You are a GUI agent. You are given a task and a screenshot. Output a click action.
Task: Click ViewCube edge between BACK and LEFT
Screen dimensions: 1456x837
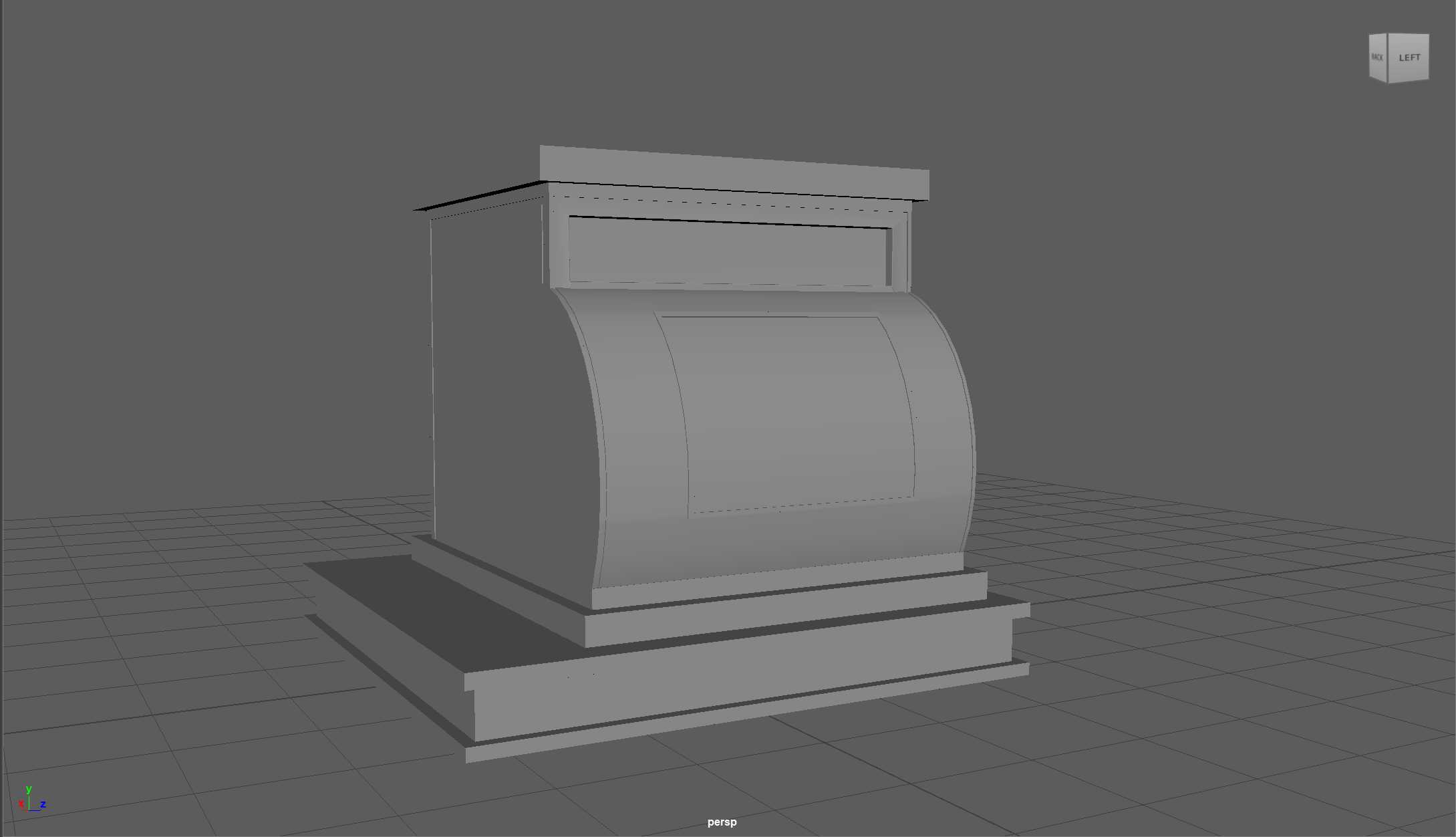pos(1388,58)
